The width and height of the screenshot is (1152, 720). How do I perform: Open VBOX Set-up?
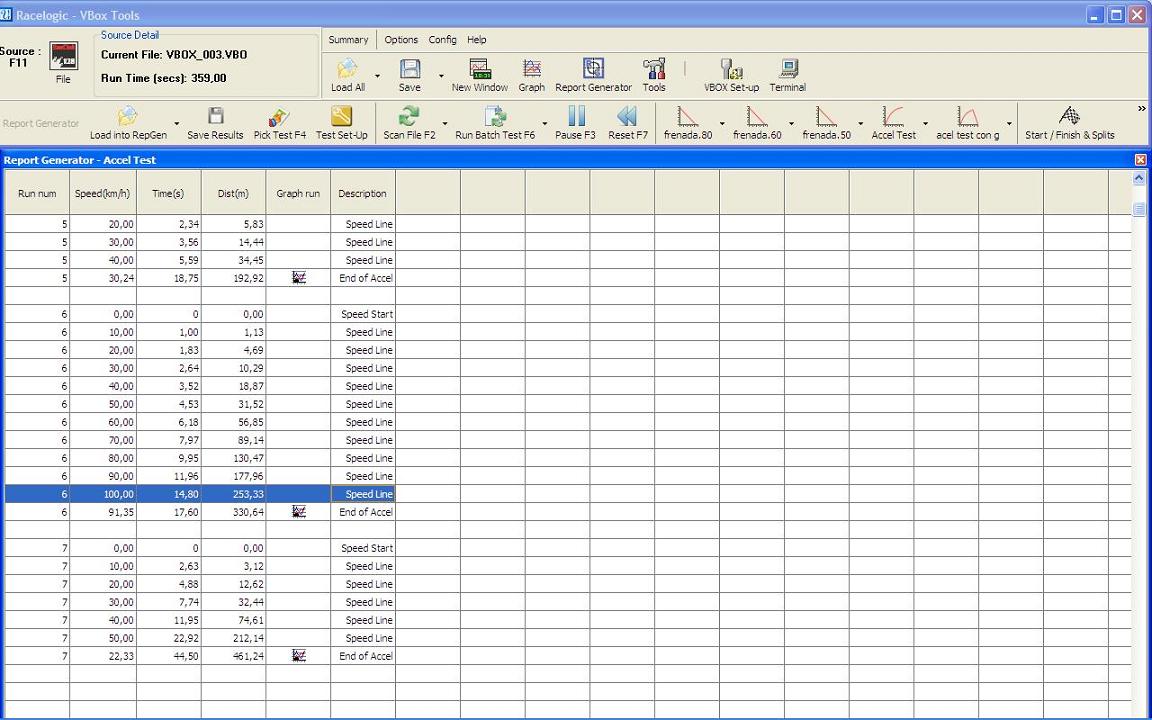coord(732,76)
